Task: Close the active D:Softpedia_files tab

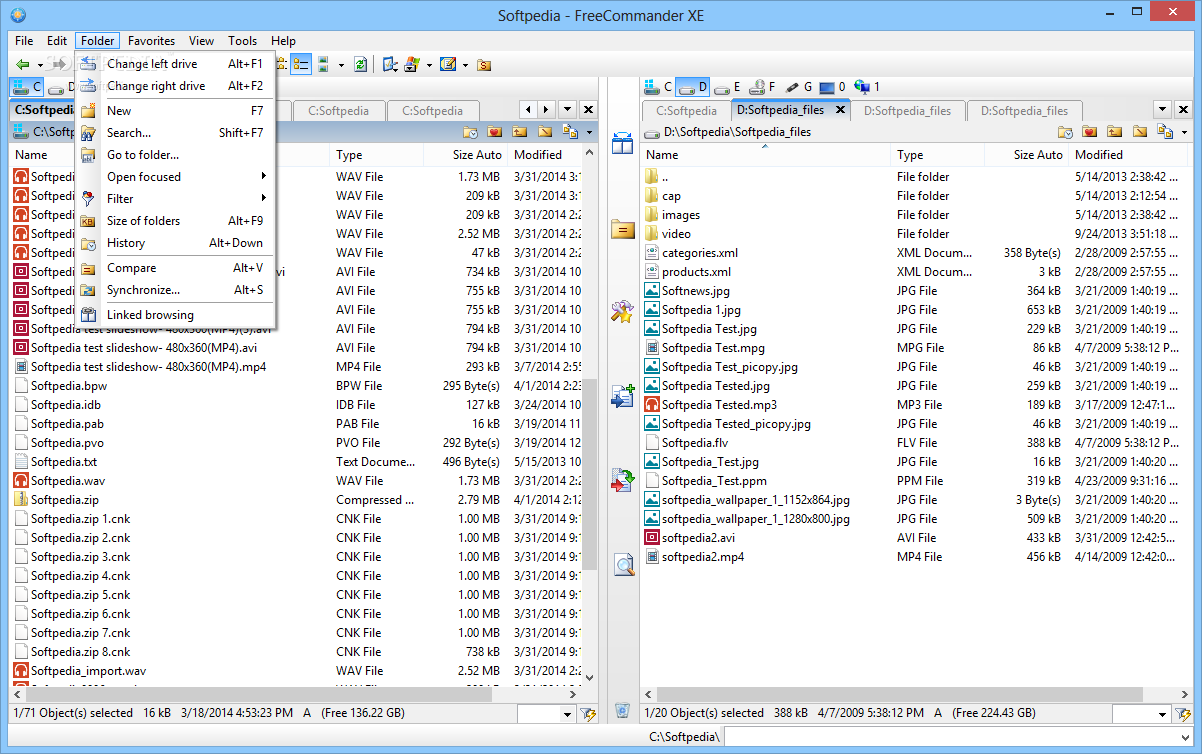Action: tap(840, 110)
